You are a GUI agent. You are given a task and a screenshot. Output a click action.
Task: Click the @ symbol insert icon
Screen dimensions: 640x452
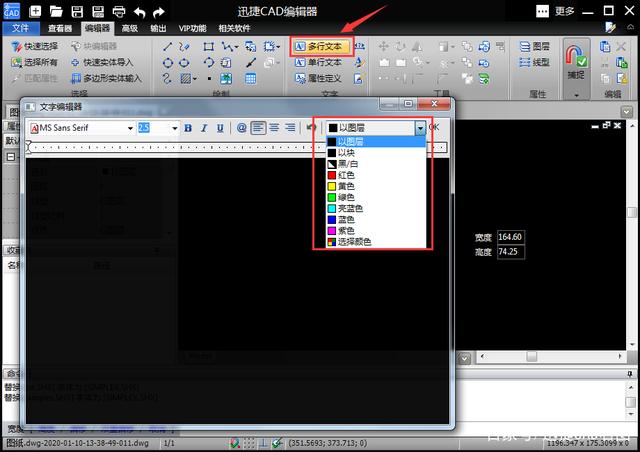pyautogui.click(x=242, y=128)
